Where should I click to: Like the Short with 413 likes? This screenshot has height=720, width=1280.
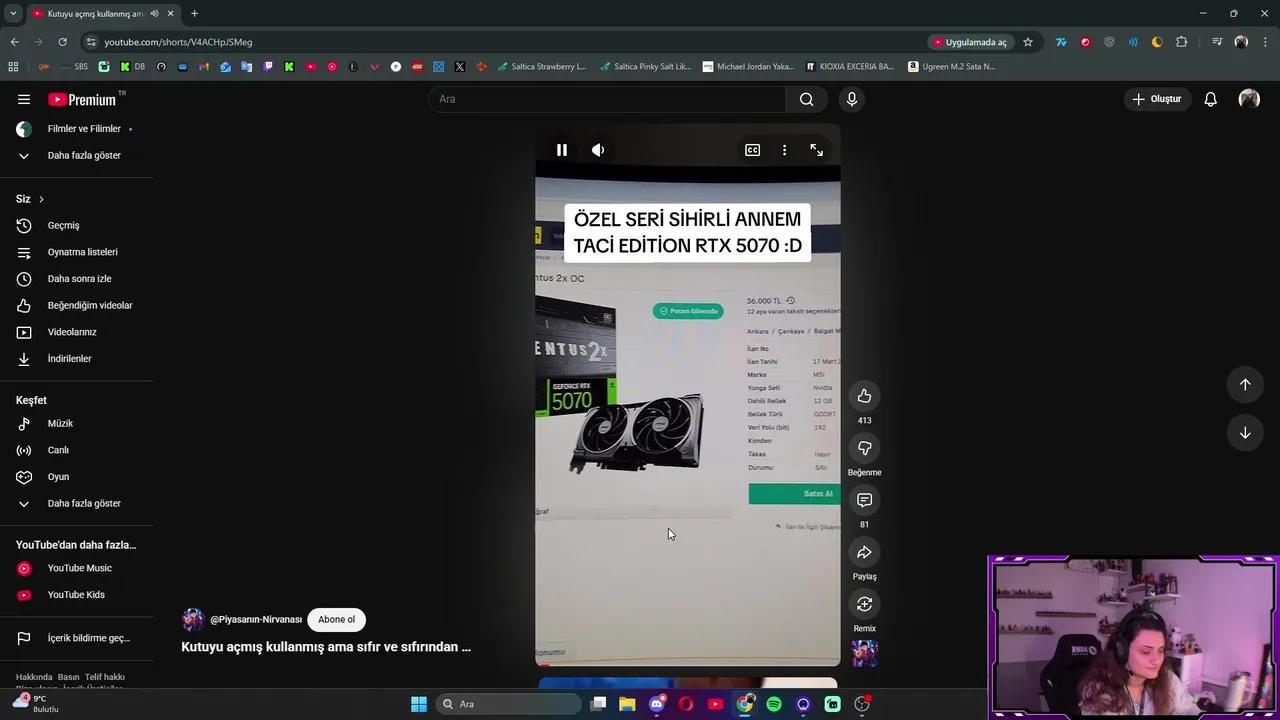click(864, 396)
